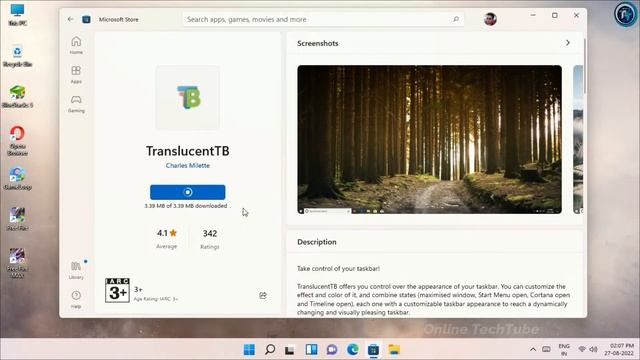Open Home in the Store sidebar
The image size is (640, 360).
coord(76,45)
